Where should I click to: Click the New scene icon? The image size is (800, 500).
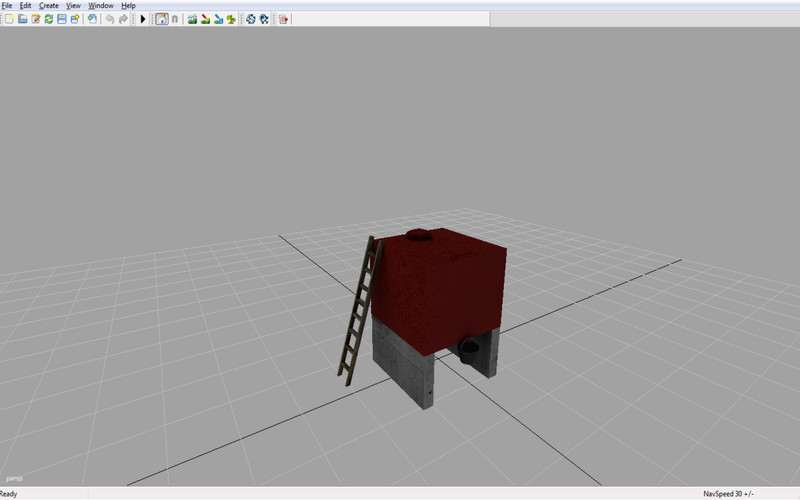pyautogui.click(x=9, y=19)
